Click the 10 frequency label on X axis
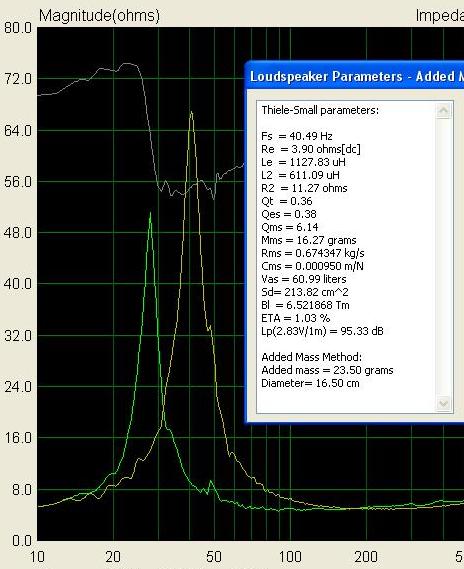Screen dimensions: 464x569 coord(37,557)
